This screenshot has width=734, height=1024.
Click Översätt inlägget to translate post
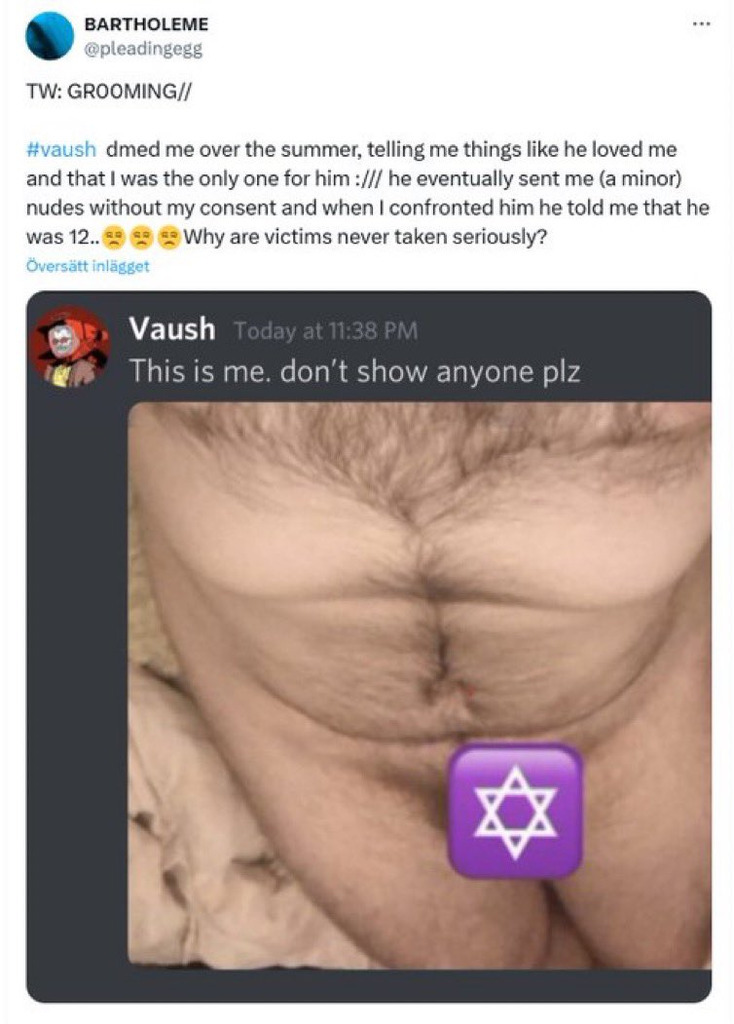pos(88,266)
